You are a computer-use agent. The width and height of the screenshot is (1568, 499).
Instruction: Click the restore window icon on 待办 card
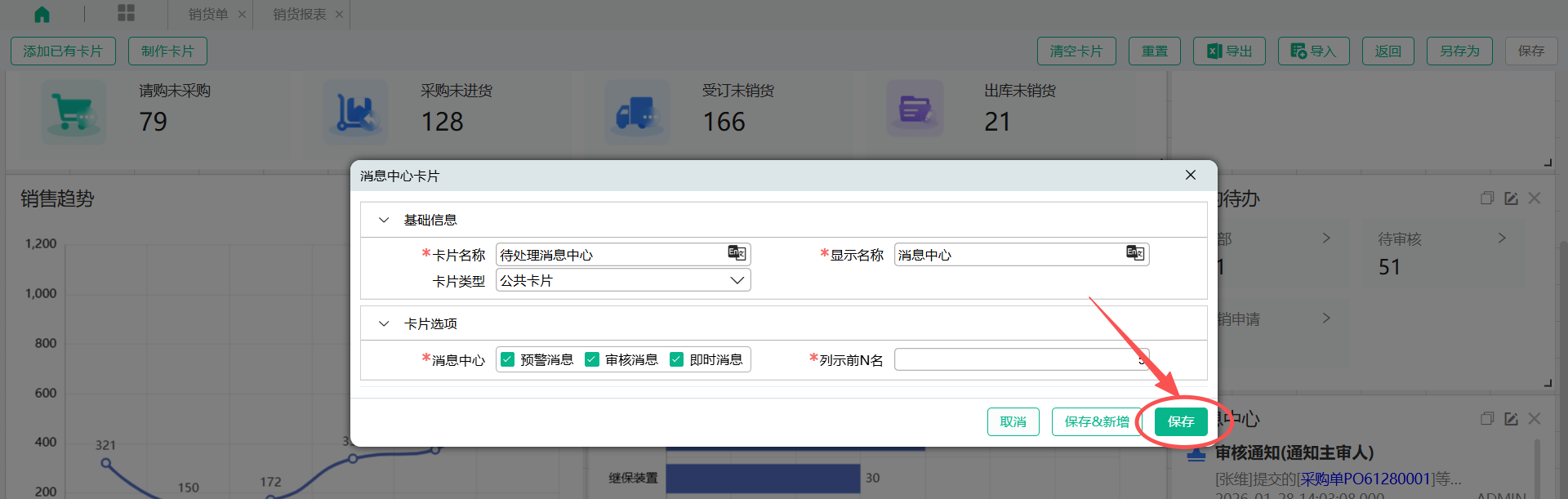(x=1487, y=198)
